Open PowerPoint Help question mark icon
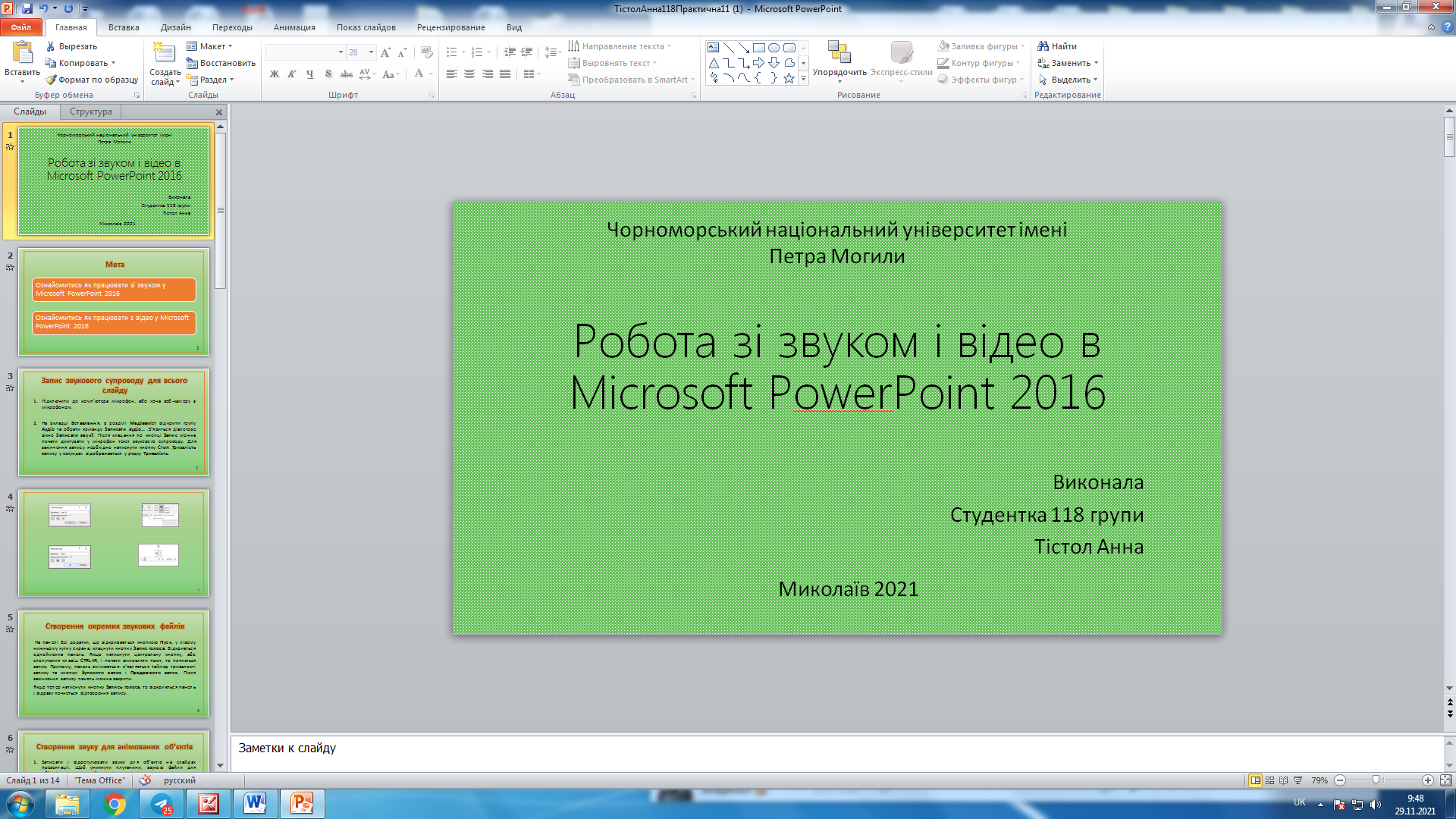This screenshot has height=819, width=1456. pos(1447,27)
